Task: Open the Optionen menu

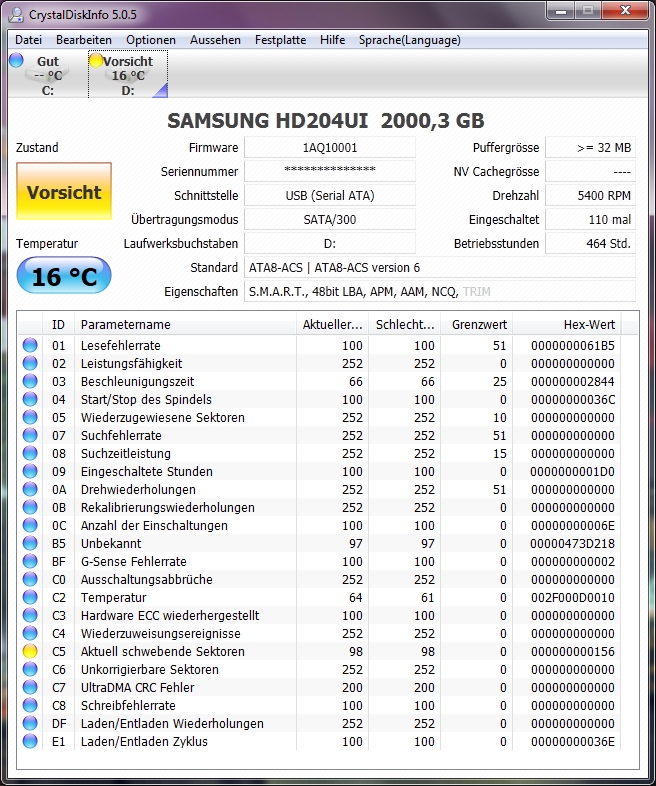Action: pyautogui.click(x=151, y=40)
